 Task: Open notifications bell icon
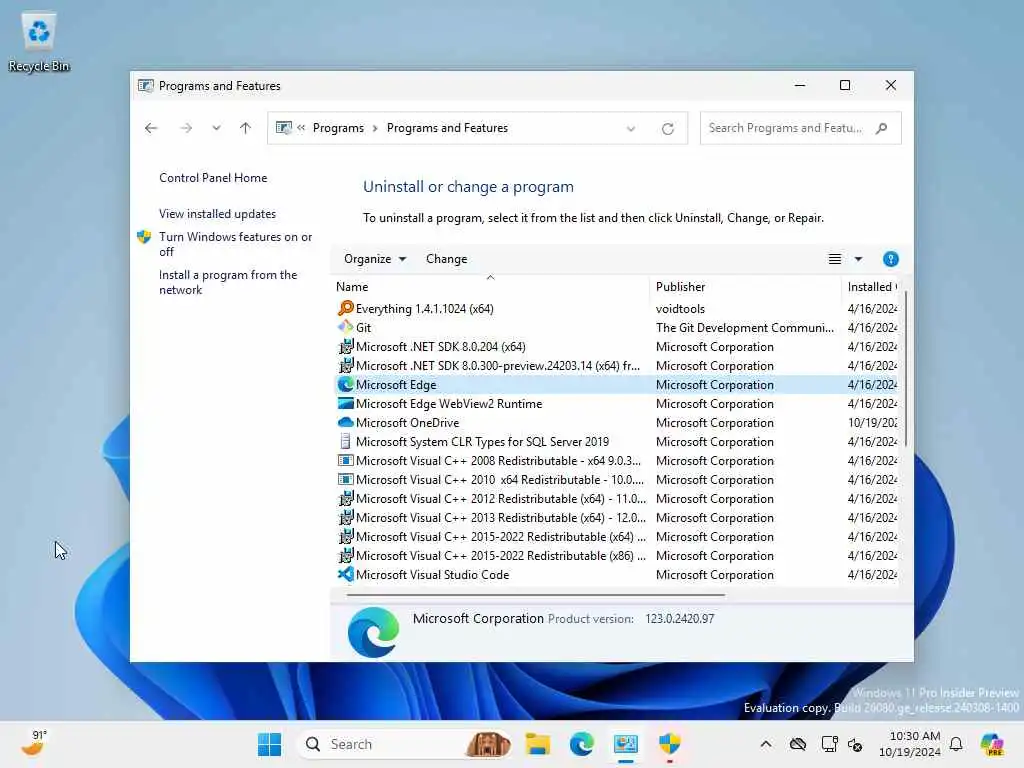point(956,744)
